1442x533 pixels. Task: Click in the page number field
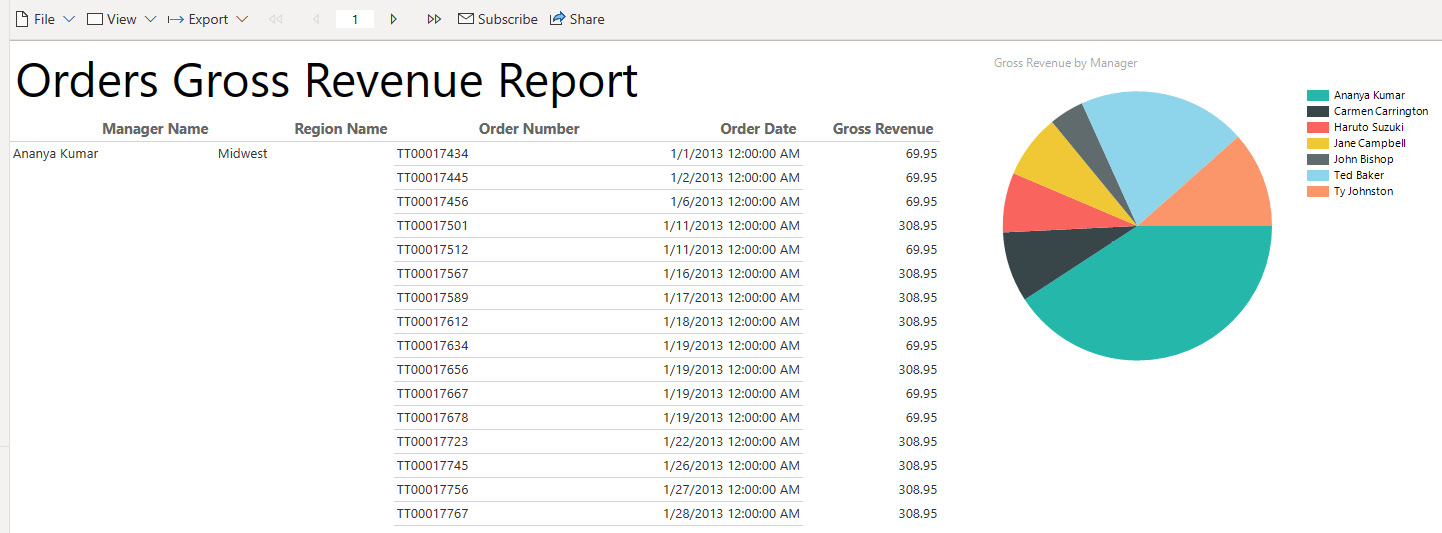[355, 19]
